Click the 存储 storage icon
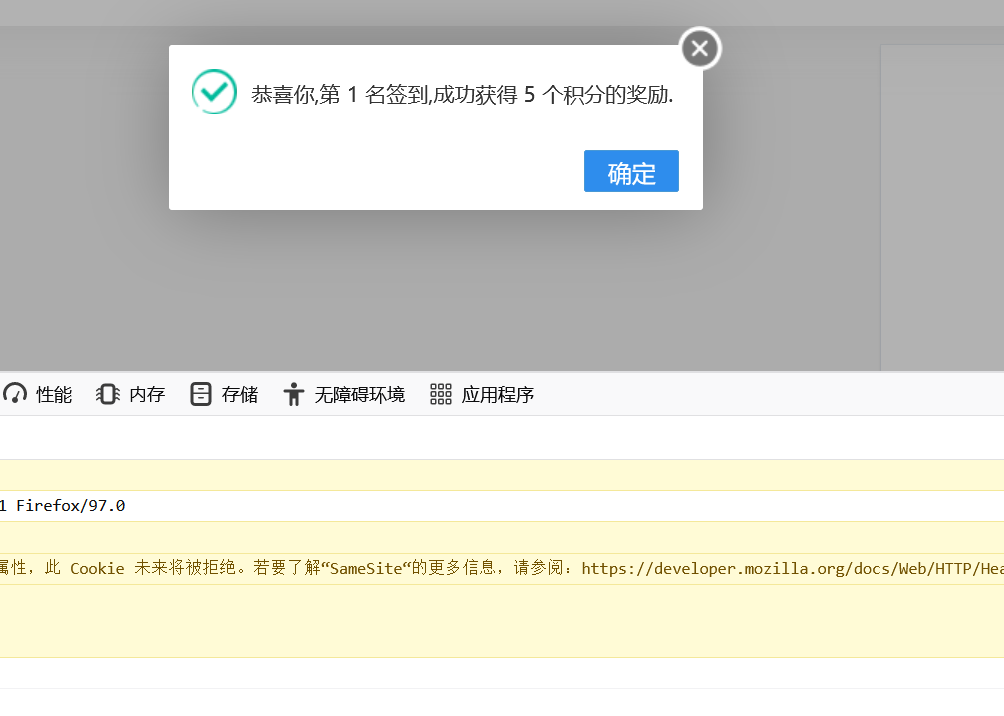1004x716 pixels. click(201, 395)
